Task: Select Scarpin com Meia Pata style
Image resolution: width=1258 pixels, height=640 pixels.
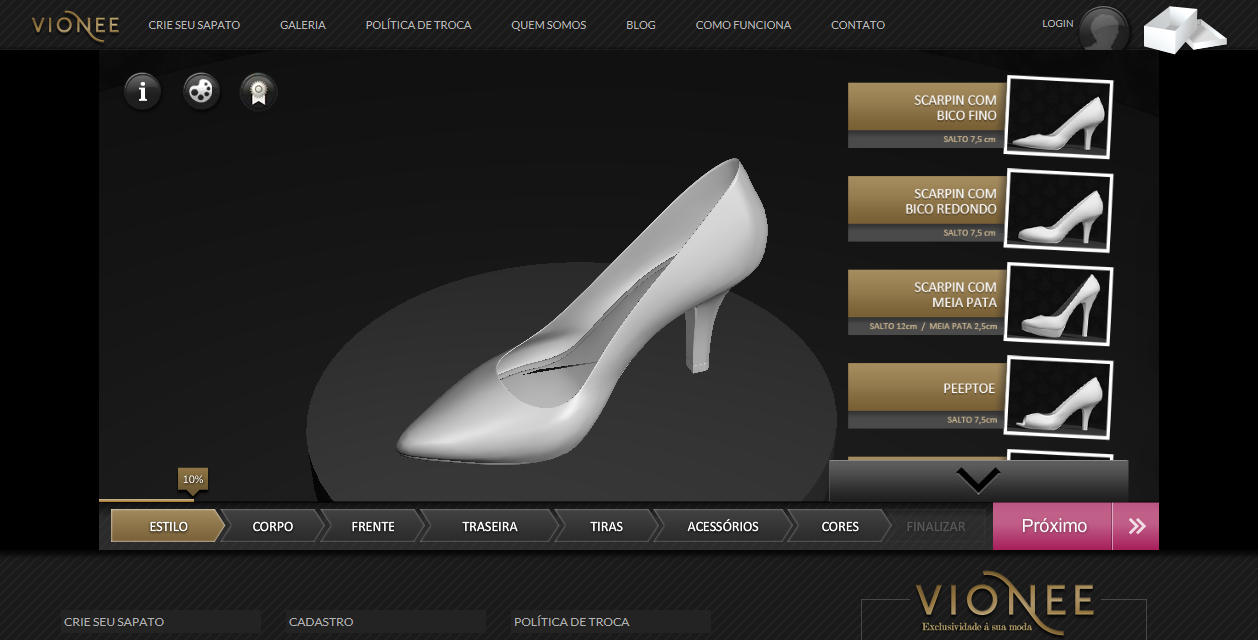Action: point(926,302)
